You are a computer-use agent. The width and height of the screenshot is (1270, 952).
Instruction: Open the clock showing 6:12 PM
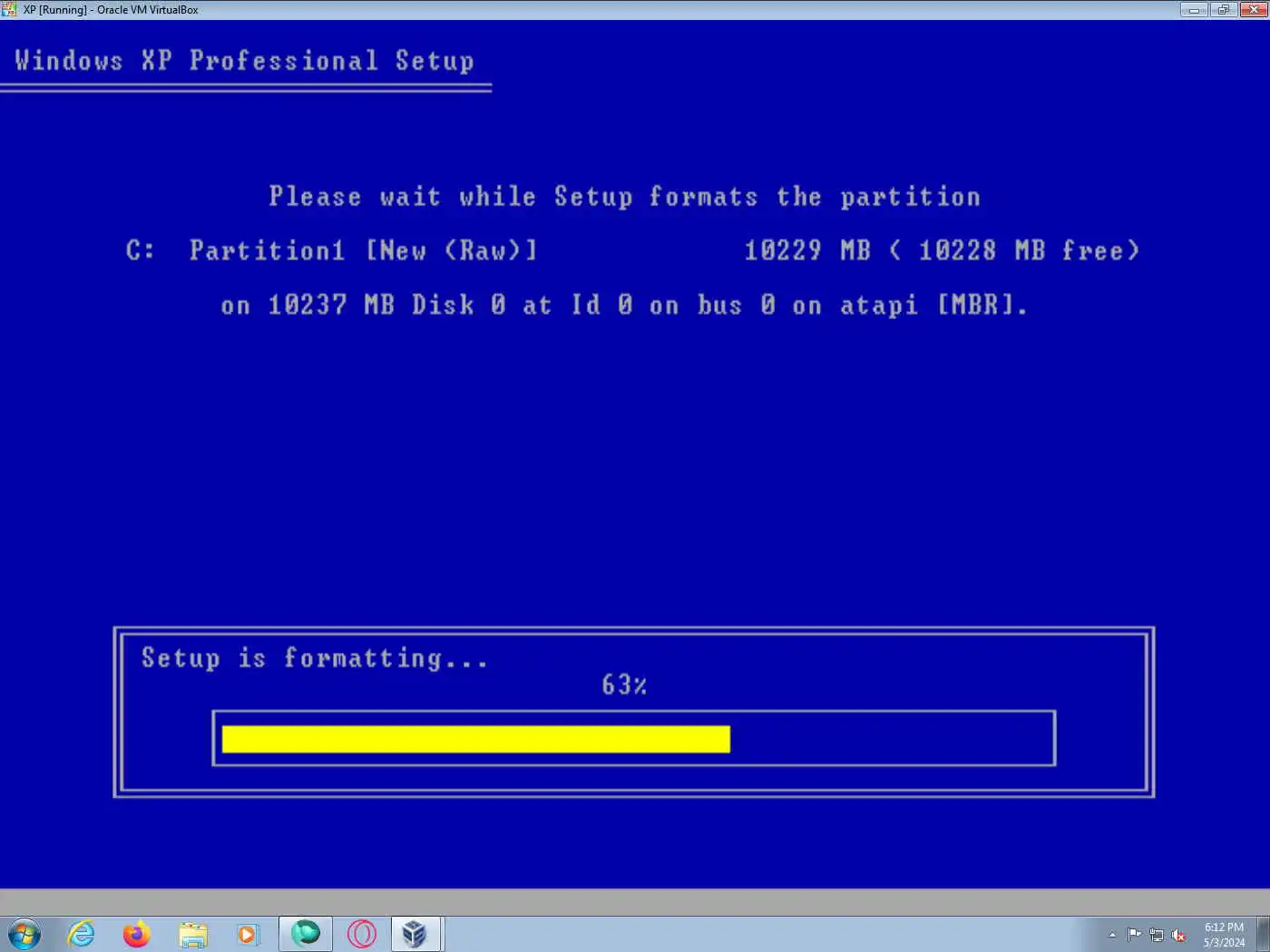click(1224, 935)
